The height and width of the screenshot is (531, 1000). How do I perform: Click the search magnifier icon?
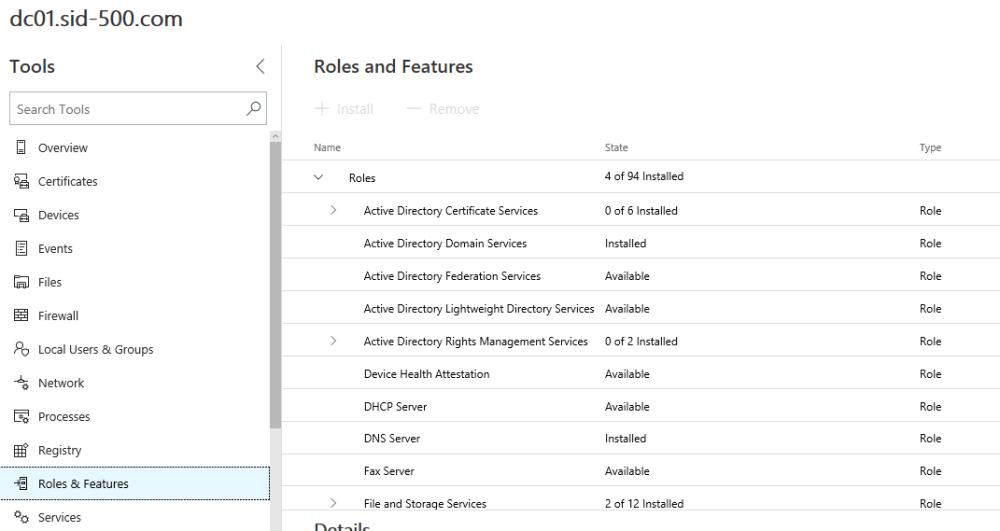coord(254,108)
